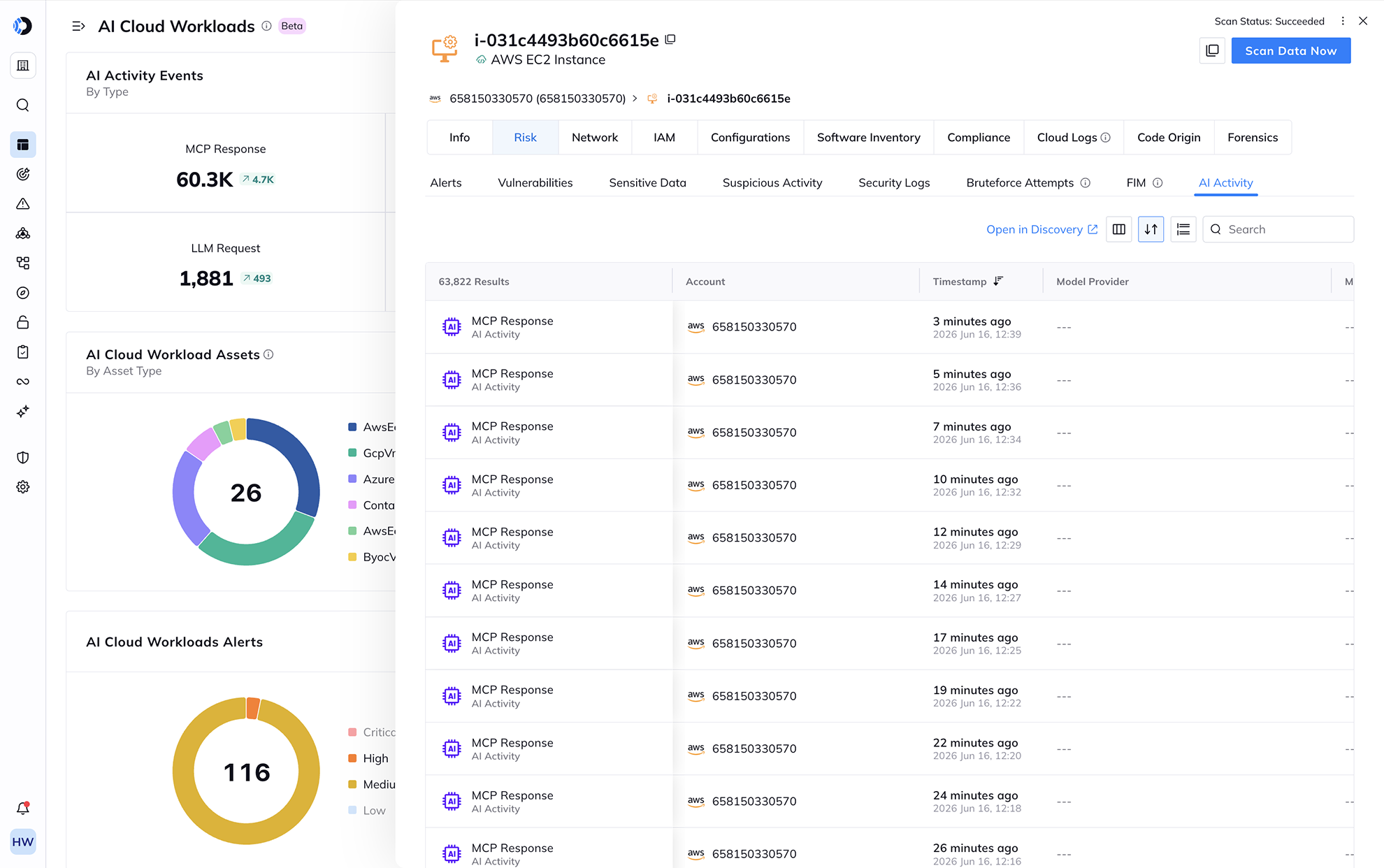Click info icon next to FIM
Viewport: 1384px width, 868px height.
coord(1158,183)
